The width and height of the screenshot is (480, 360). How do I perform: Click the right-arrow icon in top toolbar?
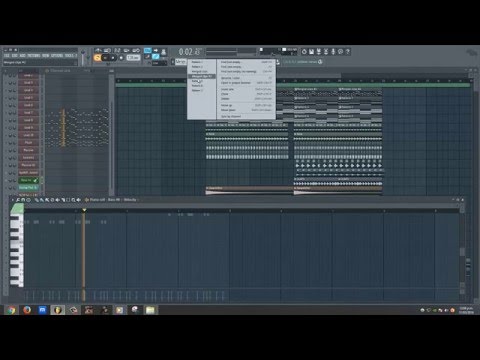156,50
